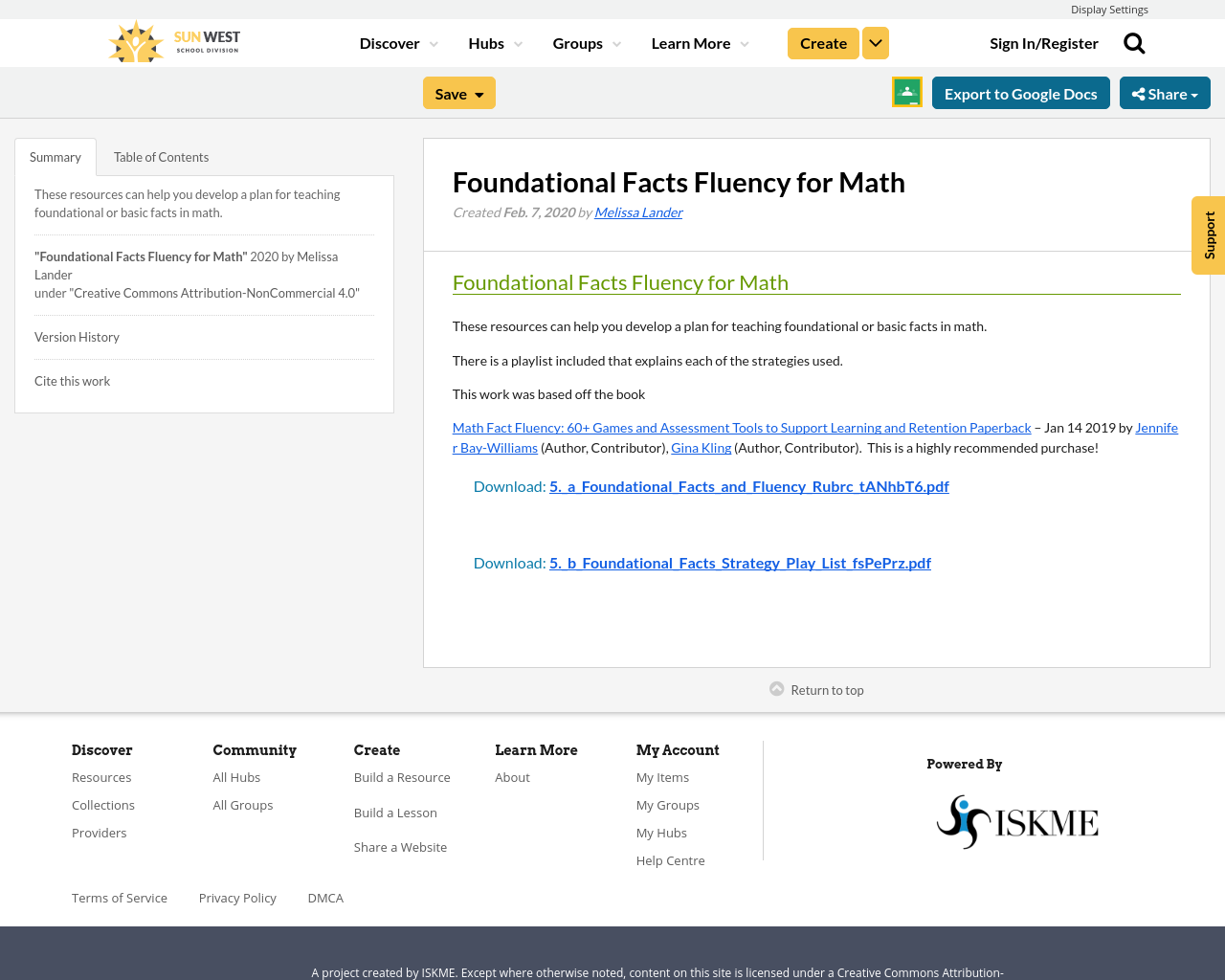Click Export to Google Docs
1225x980 pixels.
pyautogui.click(x=1020, y=92)
